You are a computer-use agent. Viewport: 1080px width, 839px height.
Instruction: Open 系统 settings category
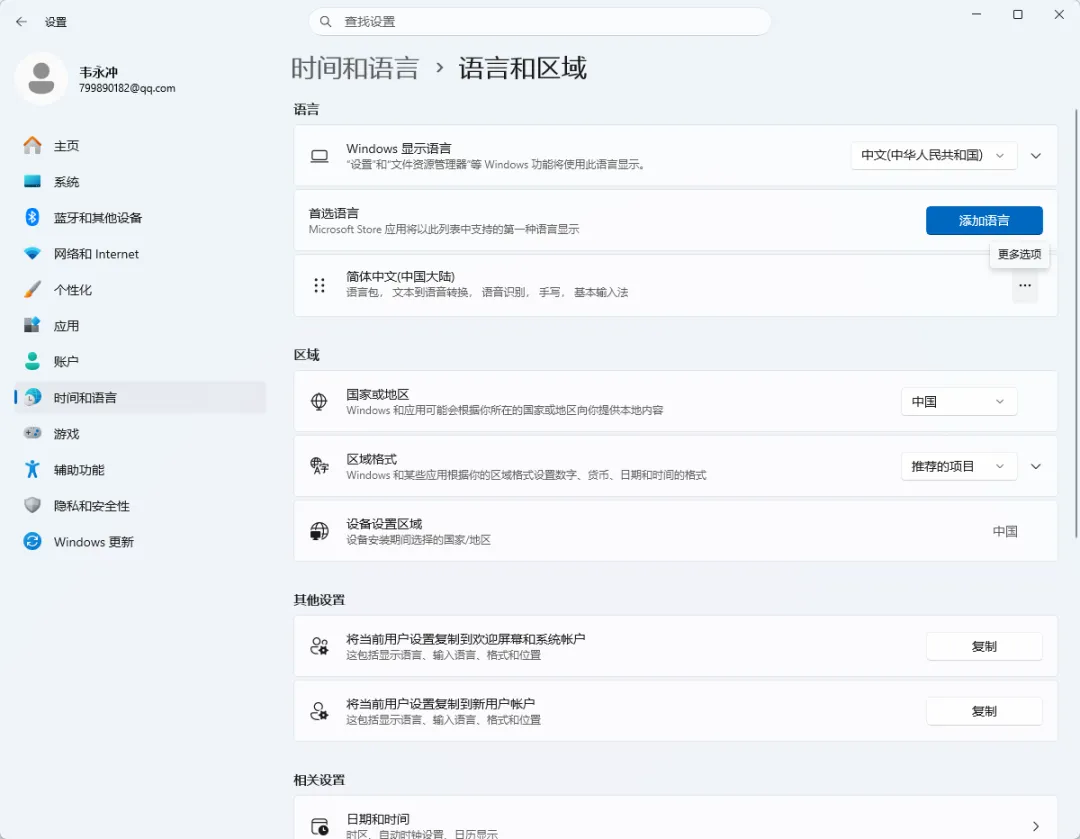(x=140, y=182)
